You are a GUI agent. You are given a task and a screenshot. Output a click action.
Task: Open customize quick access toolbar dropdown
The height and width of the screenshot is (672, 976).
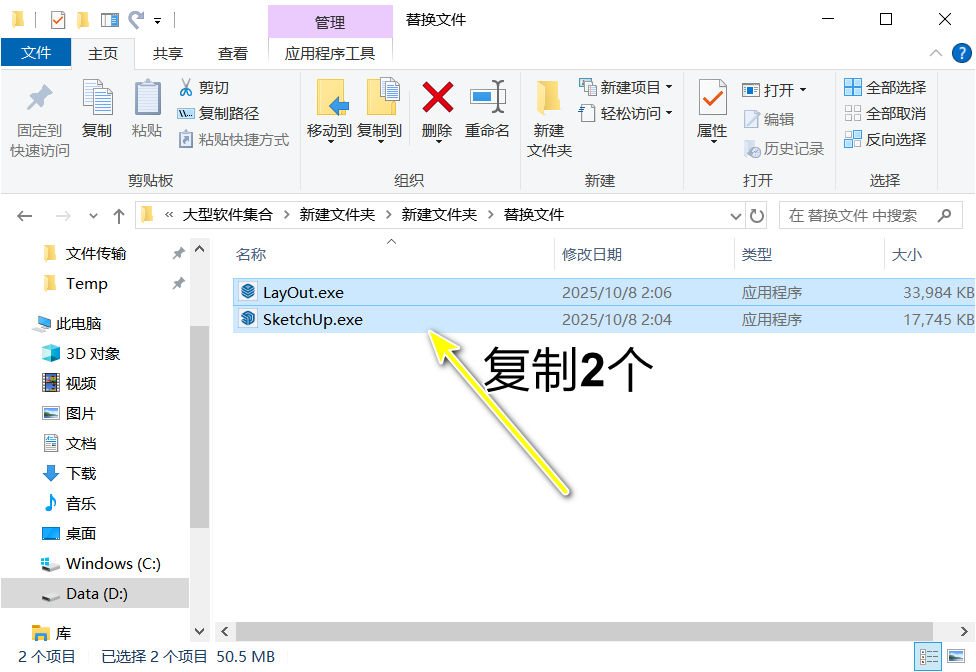coord(157,21)
